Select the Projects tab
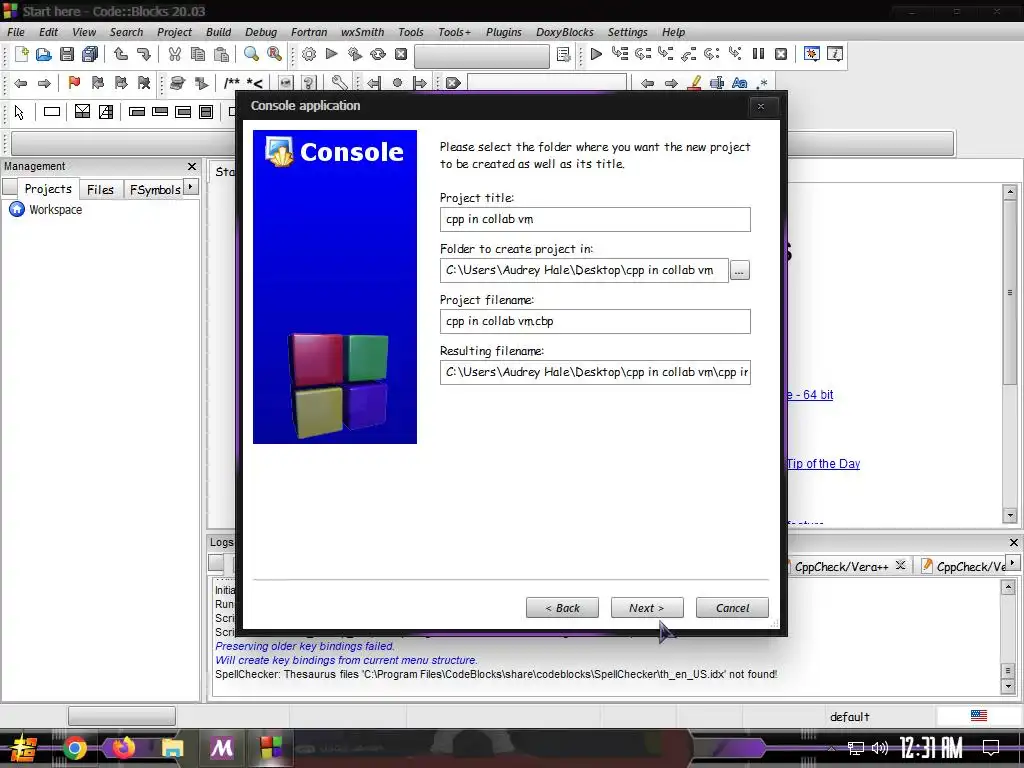The image size is (1024, 768). [x=48, y=189]
